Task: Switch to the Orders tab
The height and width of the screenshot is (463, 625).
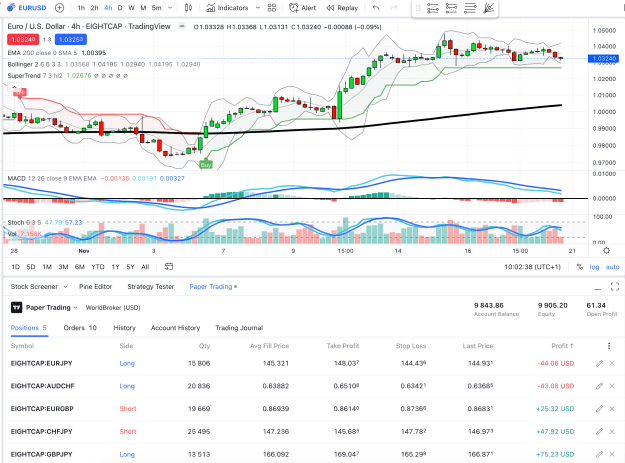Action: tap(80, 328)
